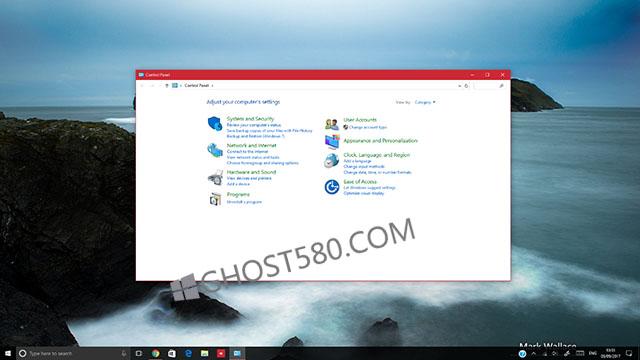The image size is (640, 360).
Task: Click the search magnifier in Control Panel
Action: 501,86
